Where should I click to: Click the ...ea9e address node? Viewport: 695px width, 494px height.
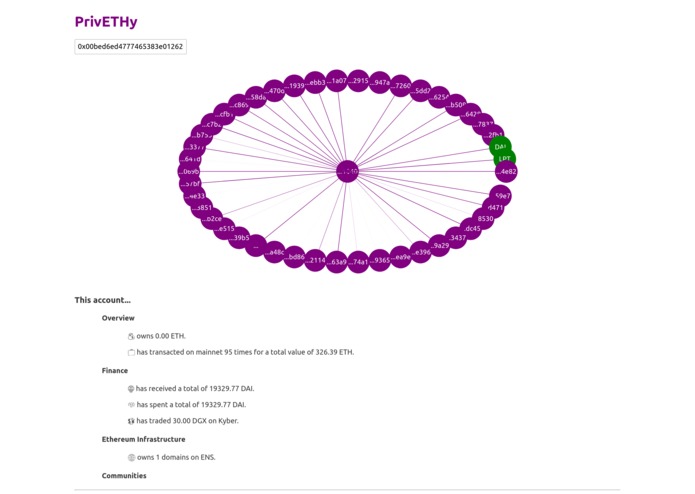401,257
